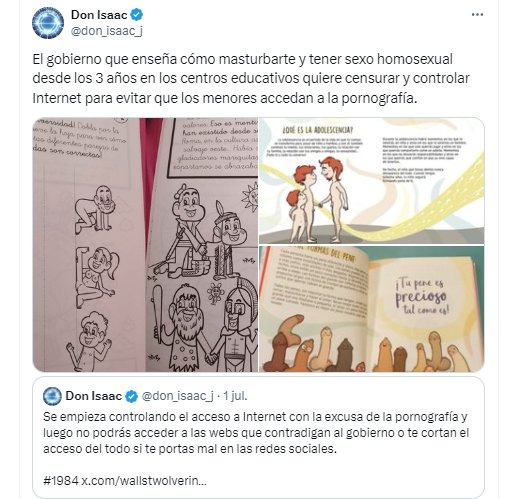Open the bottom-right open-book photo
The height and width of the screenshot is (499, 508).
(372, 309)
